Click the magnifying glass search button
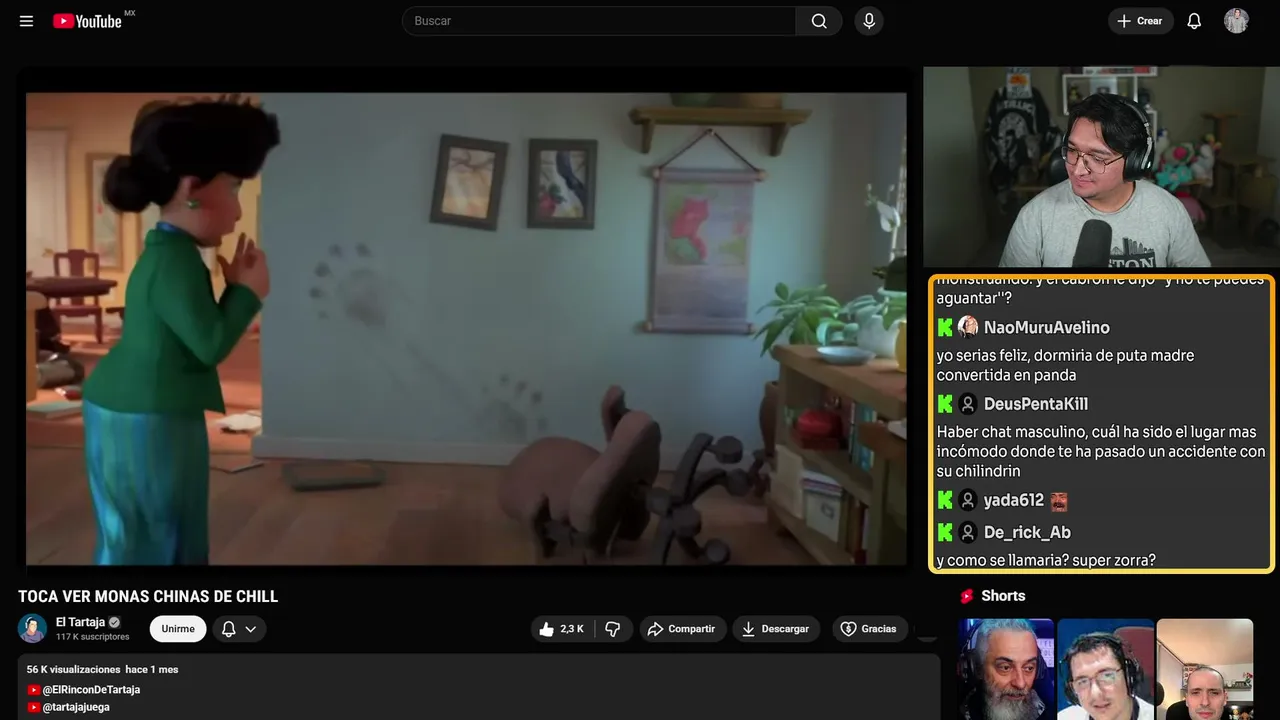 point(819,21)
